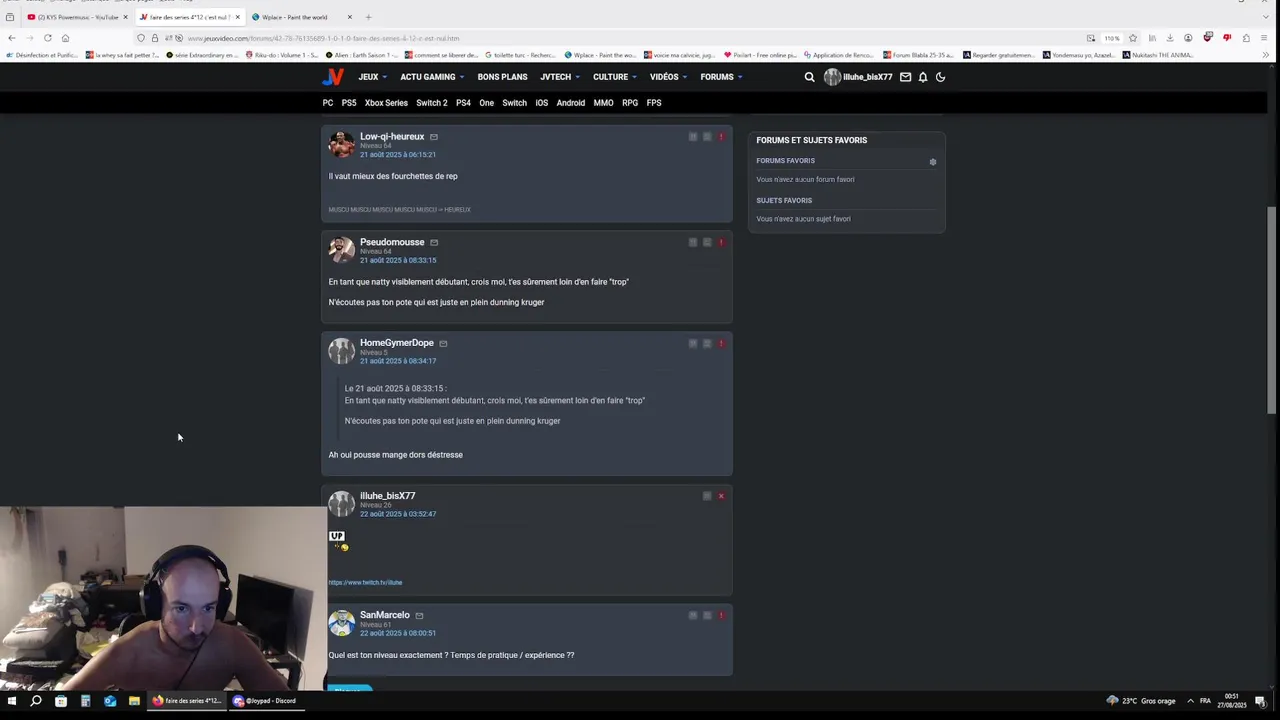
Task: Select the MMO genre link
Action: point(603,103)
